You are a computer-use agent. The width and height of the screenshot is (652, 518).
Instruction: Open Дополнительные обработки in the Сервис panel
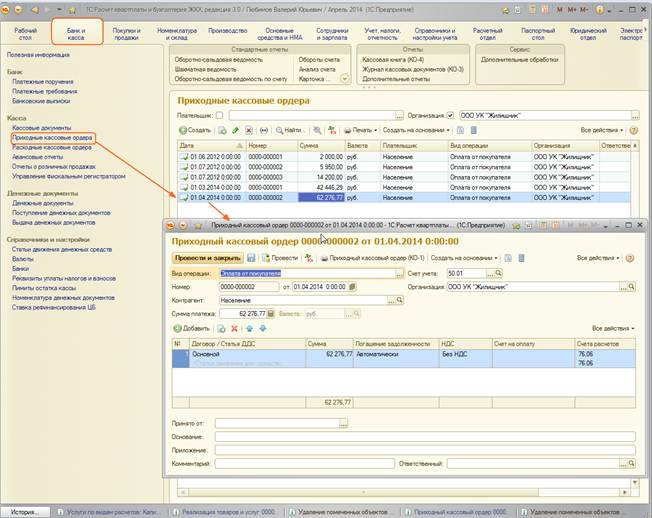tap(519, 59)
